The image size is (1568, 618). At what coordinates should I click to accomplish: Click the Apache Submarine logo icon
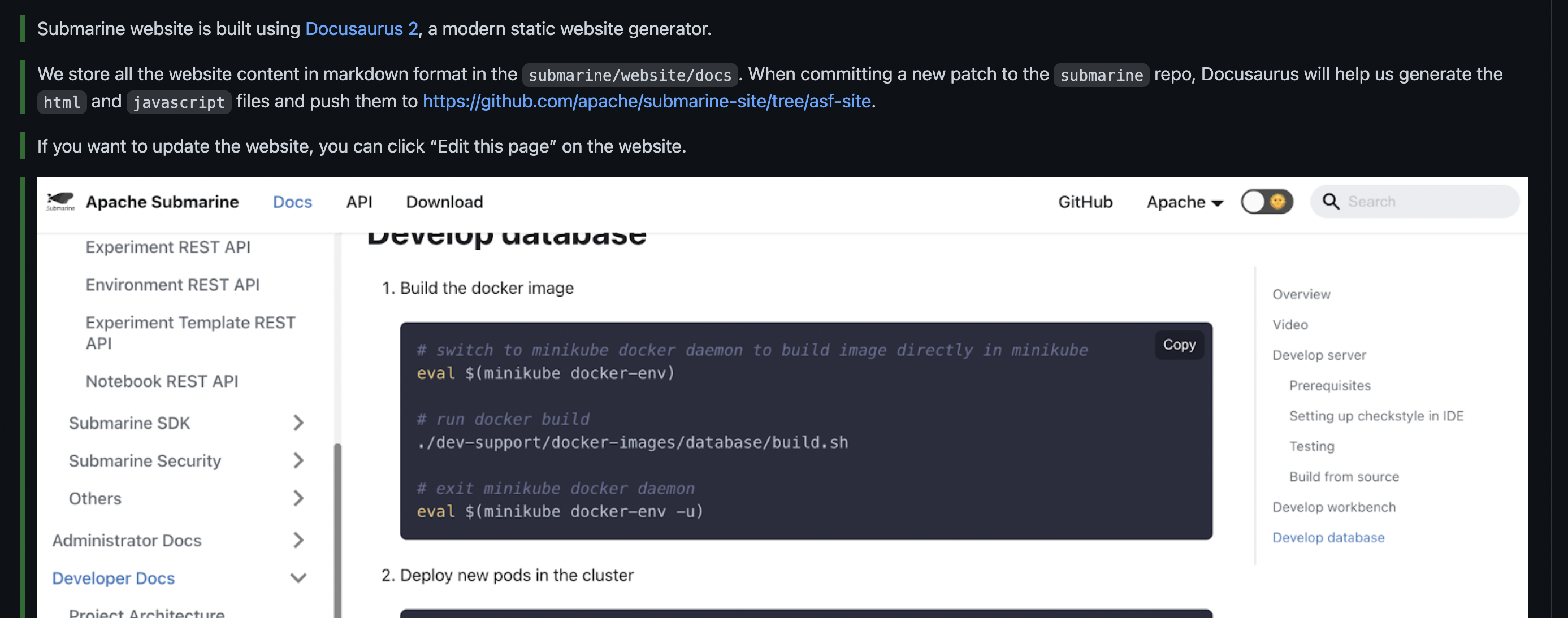60,201
